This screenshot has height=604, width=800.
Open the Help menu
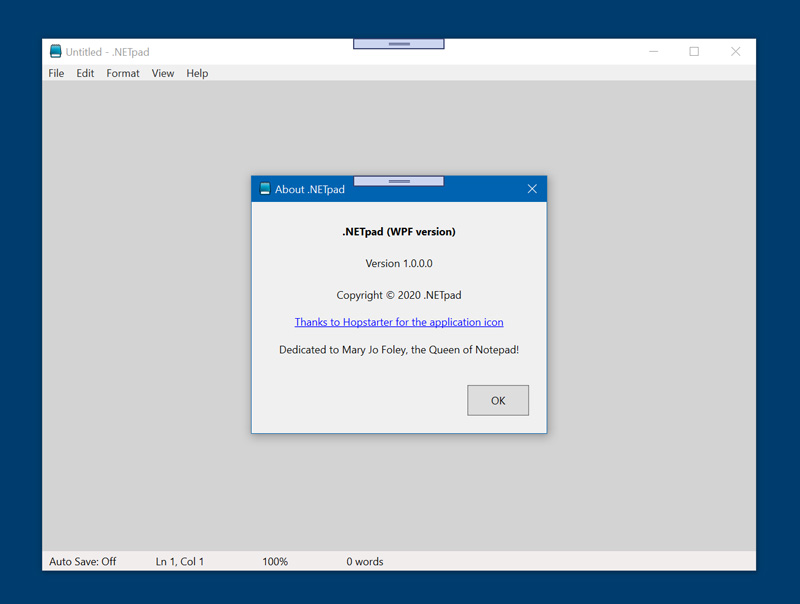[197, 73]
